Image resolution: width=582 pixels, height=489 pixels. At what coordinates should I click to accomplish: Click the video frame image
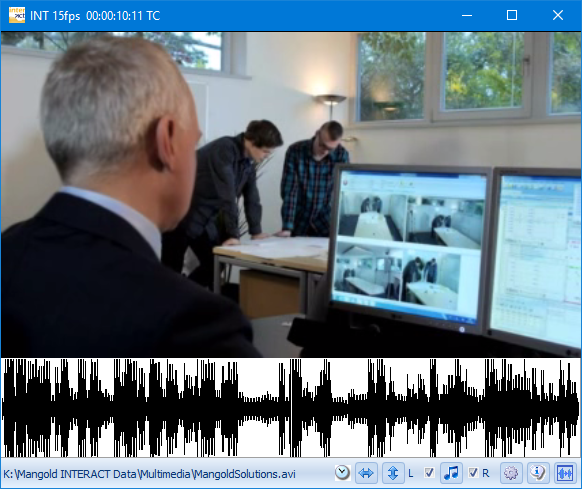pyautogui.click(x=291, y=195)
